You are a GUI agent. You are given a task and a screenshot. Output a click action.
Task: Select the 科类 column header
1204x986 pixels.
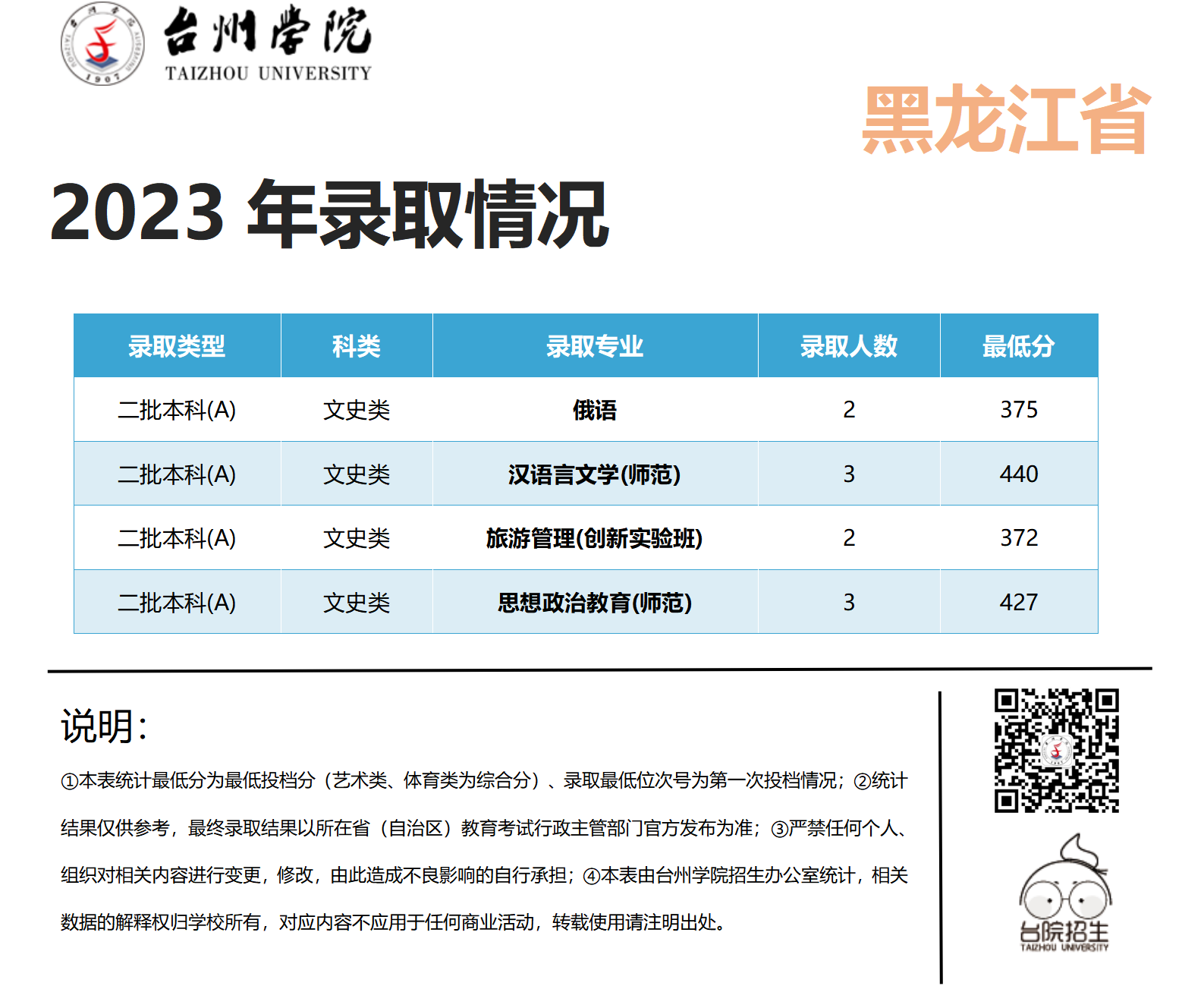click(x=356, y=346)
